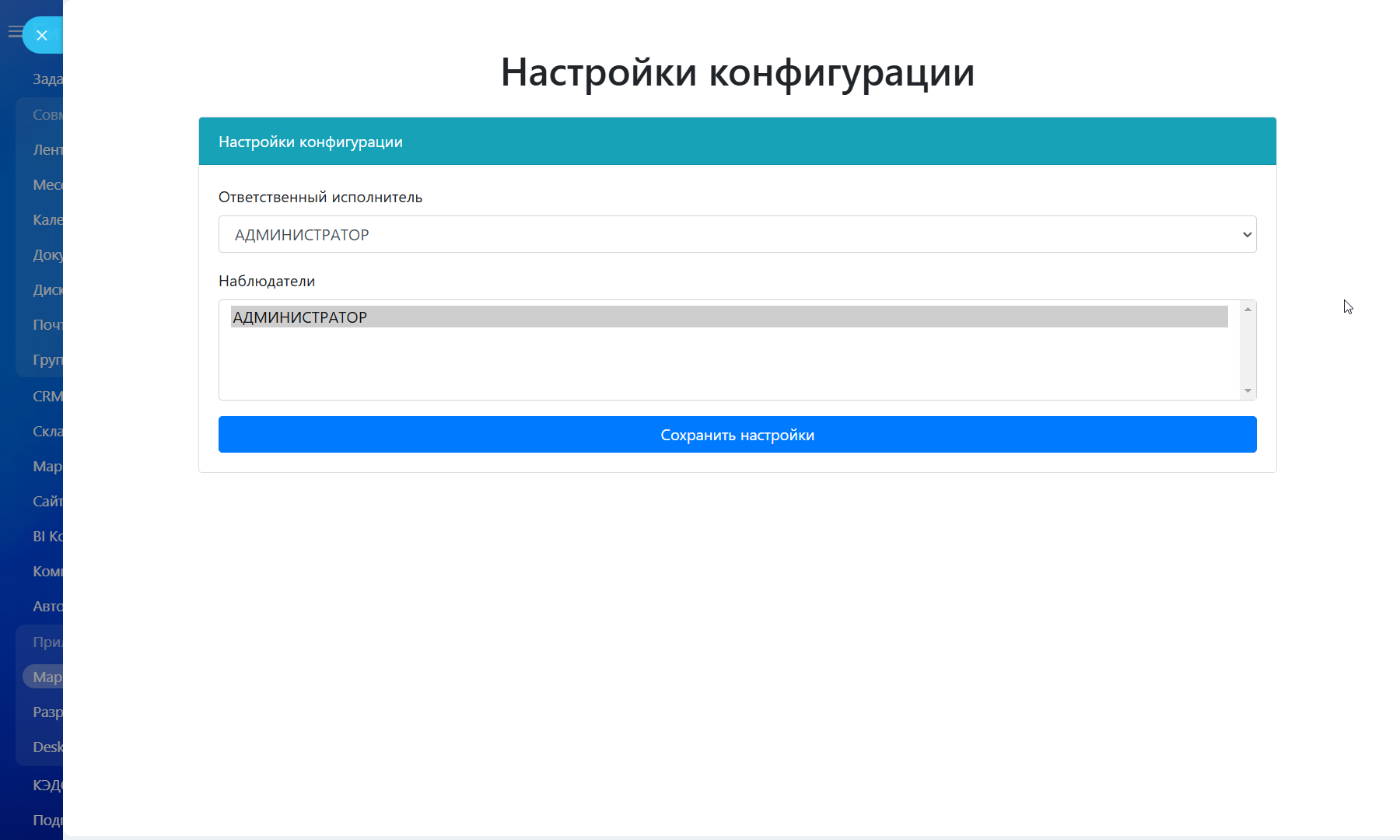Click the large Настройки конфигурации page title
The image size is (1400, 840).
click(737, 72)
